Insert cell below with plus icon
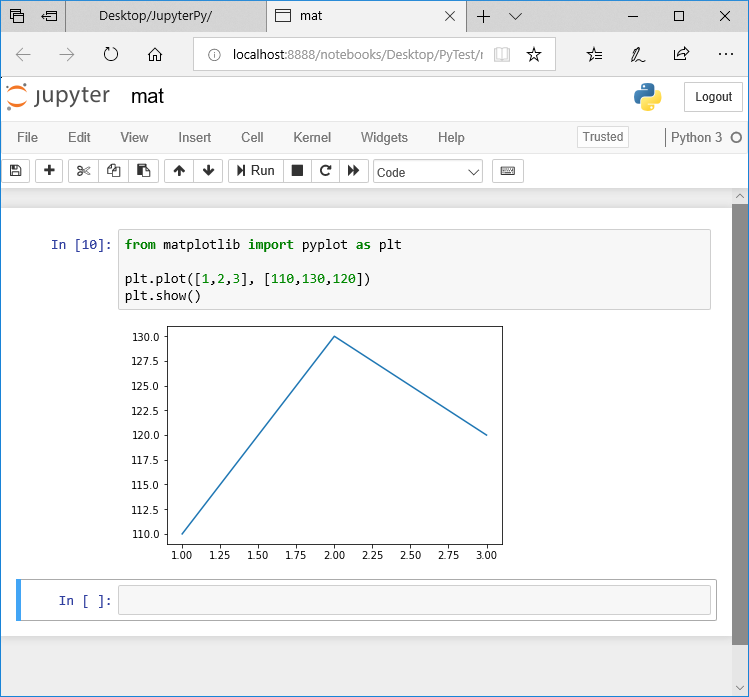 tap(49, 171)
